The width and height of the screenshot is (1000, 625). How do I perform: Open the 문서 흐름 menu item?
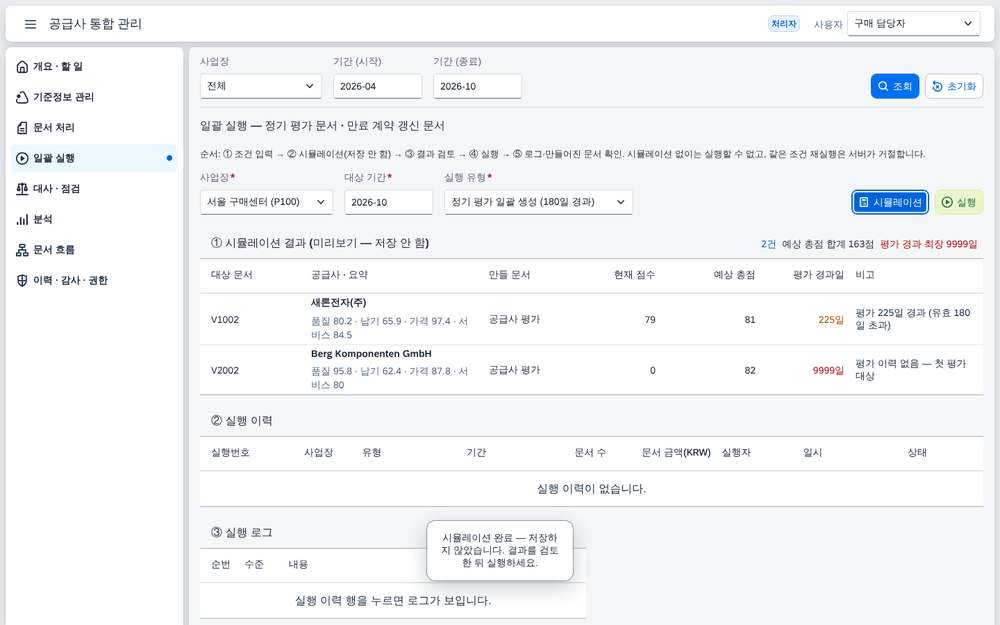94,250
